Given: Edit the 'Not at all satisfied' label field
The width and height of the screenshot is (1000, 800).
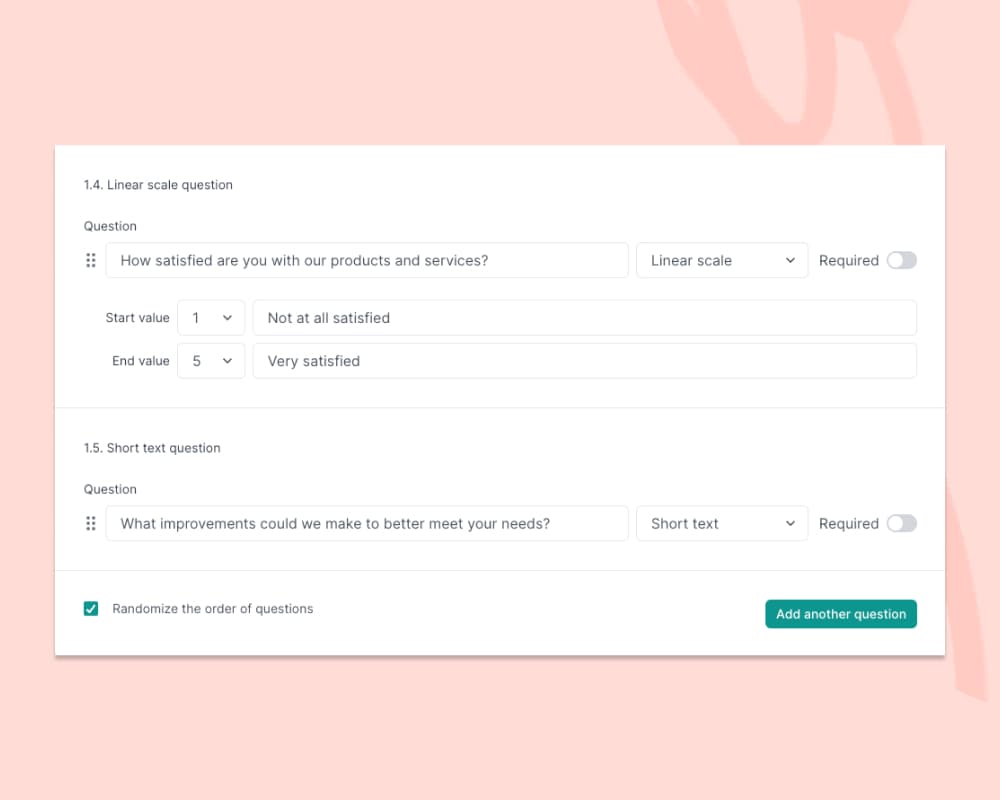Looking at the screenshot, I should (584, 318).
